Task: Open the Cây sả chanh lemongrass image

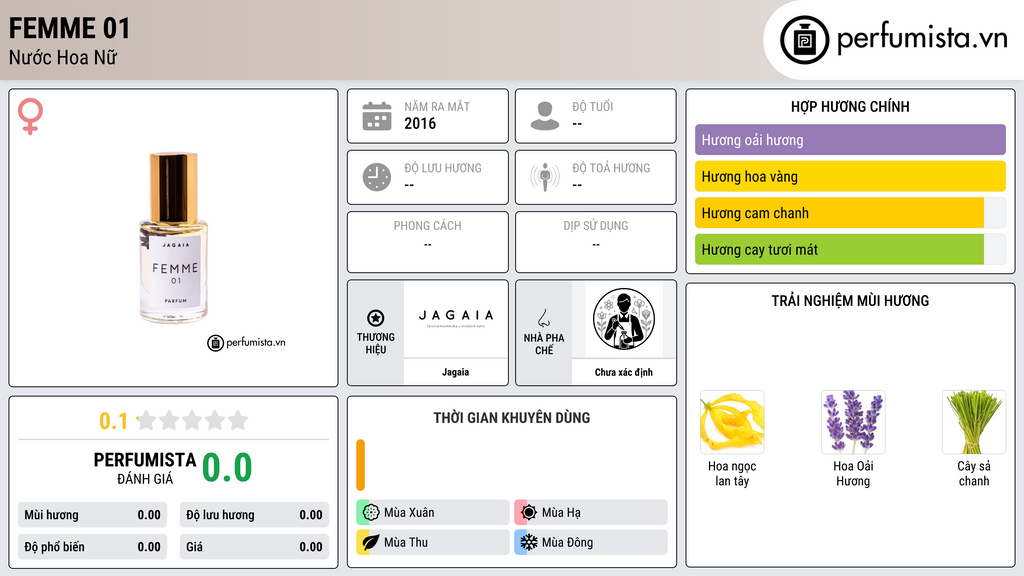Action: 974,422
